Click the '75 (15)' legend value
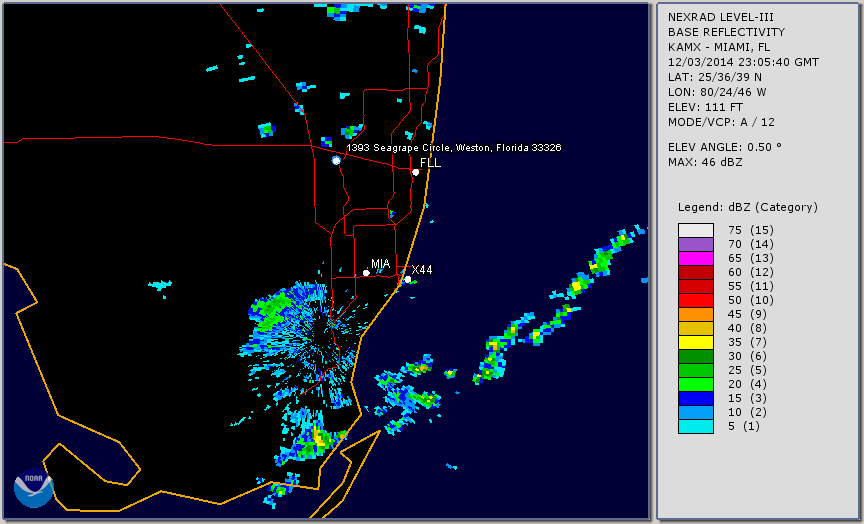Image resolution: width=864 pixels, height=524 pixels. pos(750,230)
